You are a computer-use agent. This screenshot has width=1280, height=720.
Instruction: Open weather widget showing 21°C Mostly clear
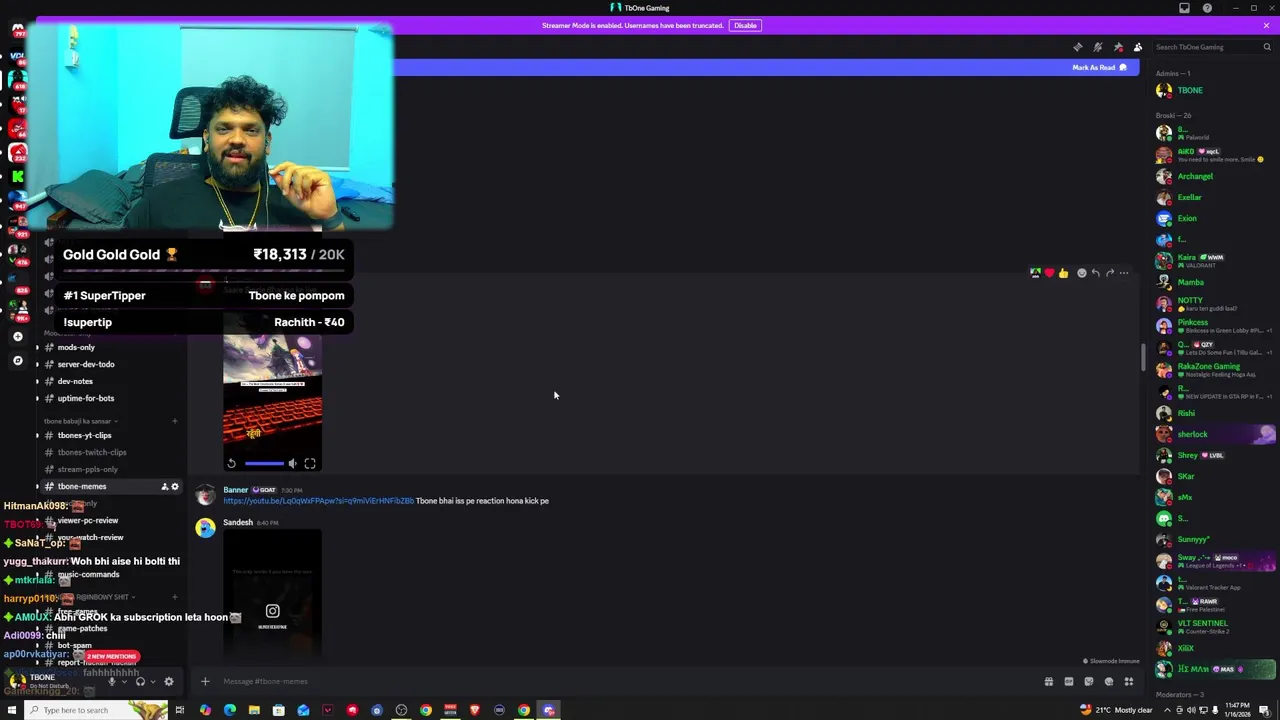pyautogui.click(x=1116, y=710)
